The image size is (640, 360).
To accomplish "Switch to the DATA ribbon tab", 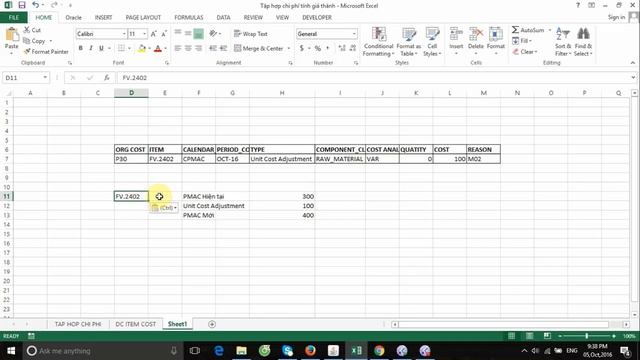I will click(223, 18).
